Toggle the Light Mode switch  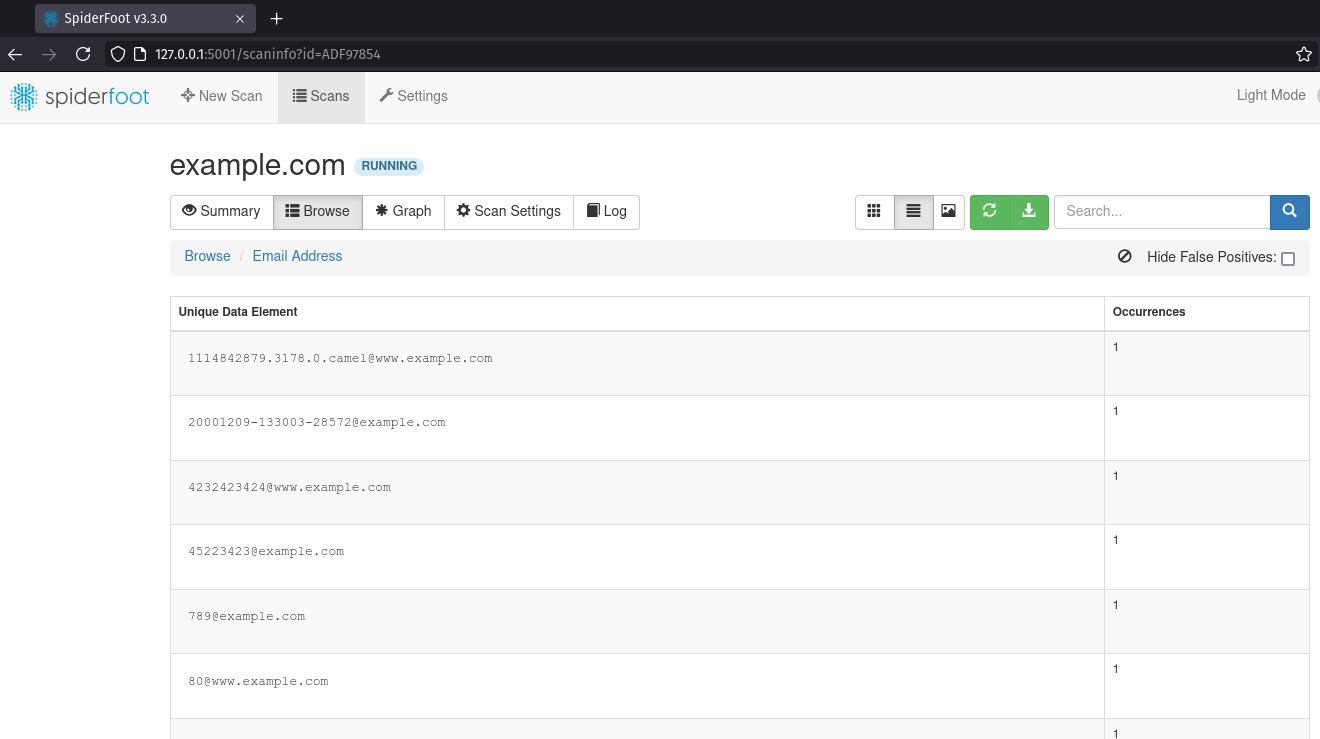click(x=1314, y=96)
